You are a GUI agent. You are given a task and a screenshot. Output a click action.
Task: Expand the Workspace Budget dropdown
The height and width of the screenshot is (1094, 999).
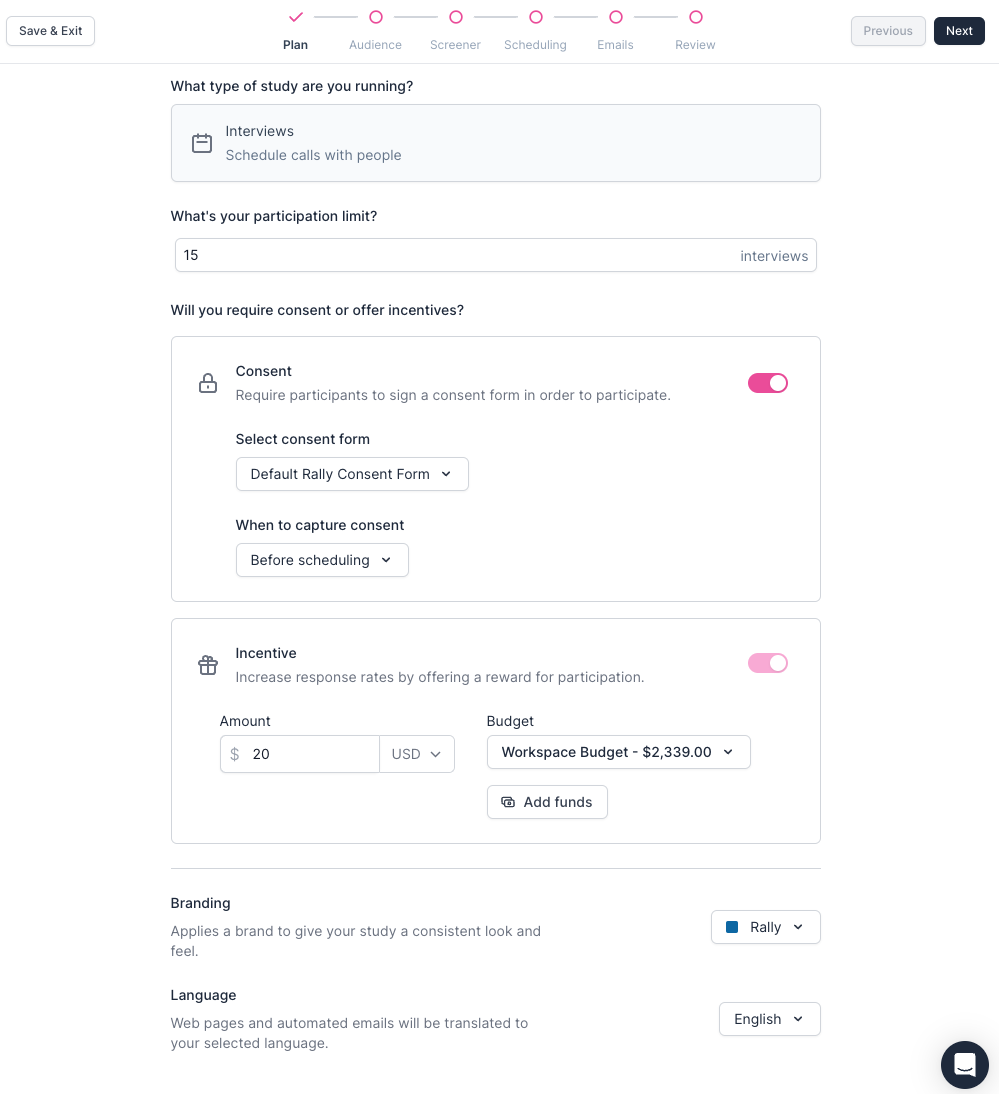click(618, 752)
